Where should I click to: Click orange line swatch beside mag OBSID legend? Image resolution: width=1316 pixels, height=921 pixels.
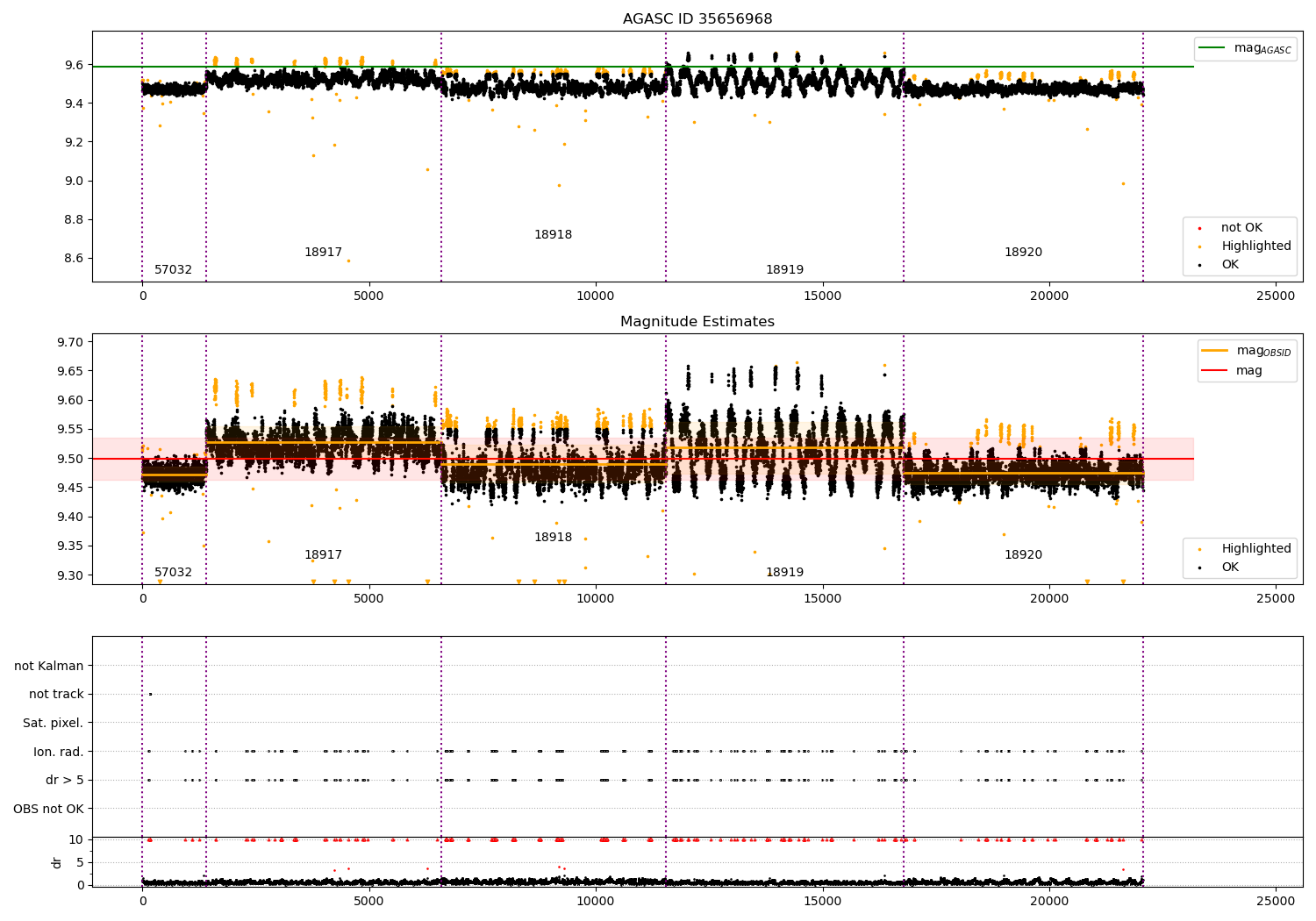[x=1215, y=350]
